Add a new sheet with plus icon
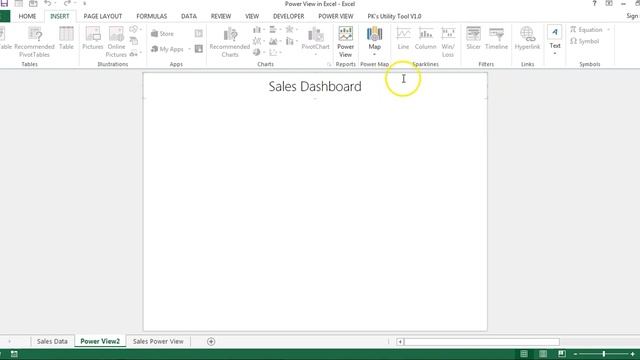640x360 pixels. tap(211, 342)
